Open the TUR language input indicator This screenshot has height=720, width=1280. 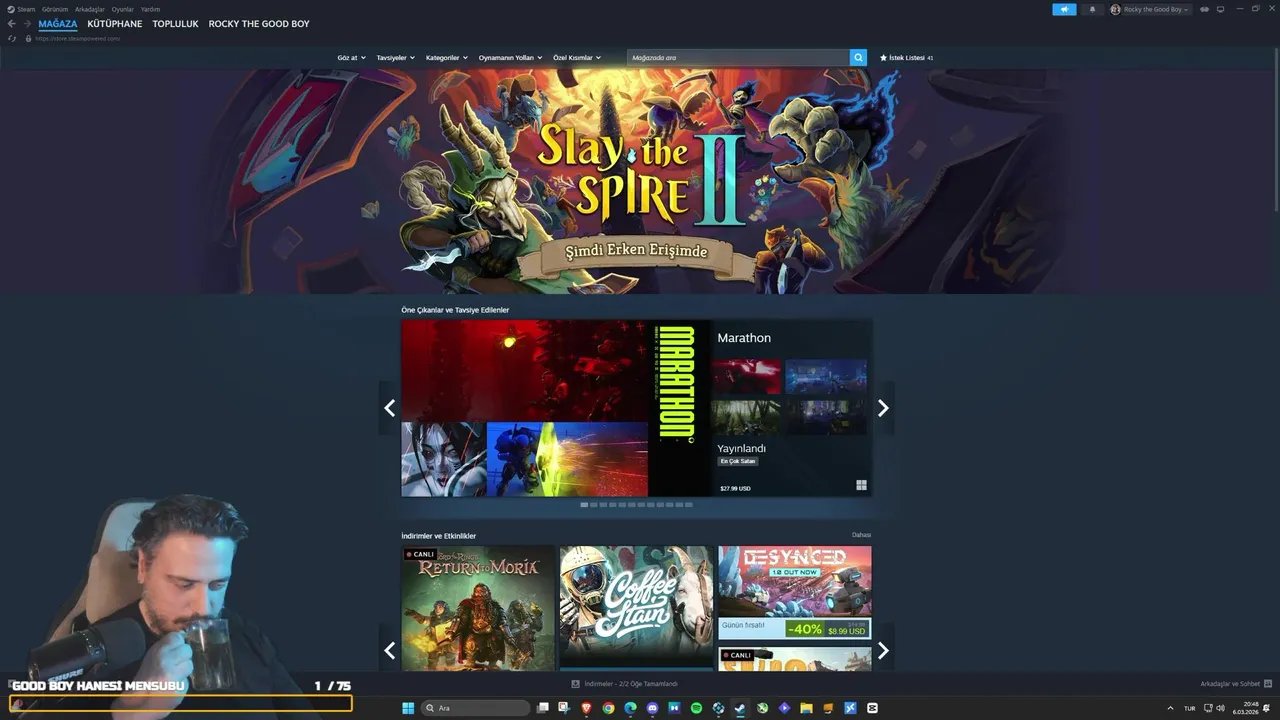[x=1190, y=708]
